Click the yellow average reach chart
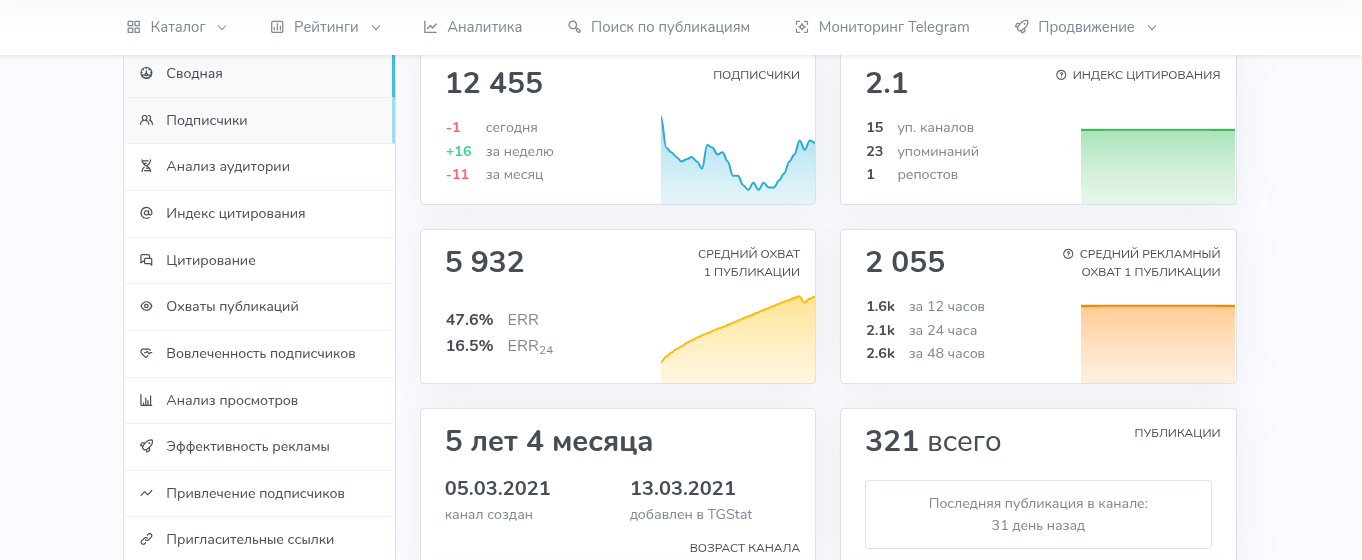The width and height of the screenshot is (1362, 560). click(x=738, y=339)
